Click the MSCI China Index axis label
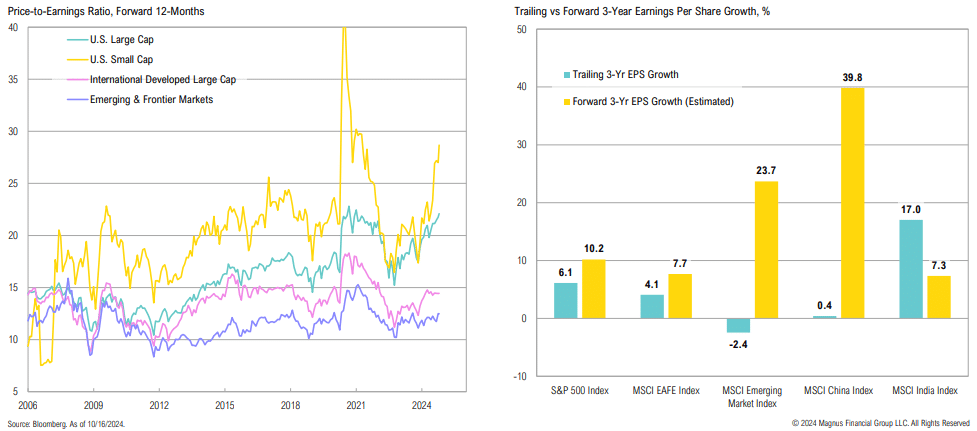 point(837,390)
